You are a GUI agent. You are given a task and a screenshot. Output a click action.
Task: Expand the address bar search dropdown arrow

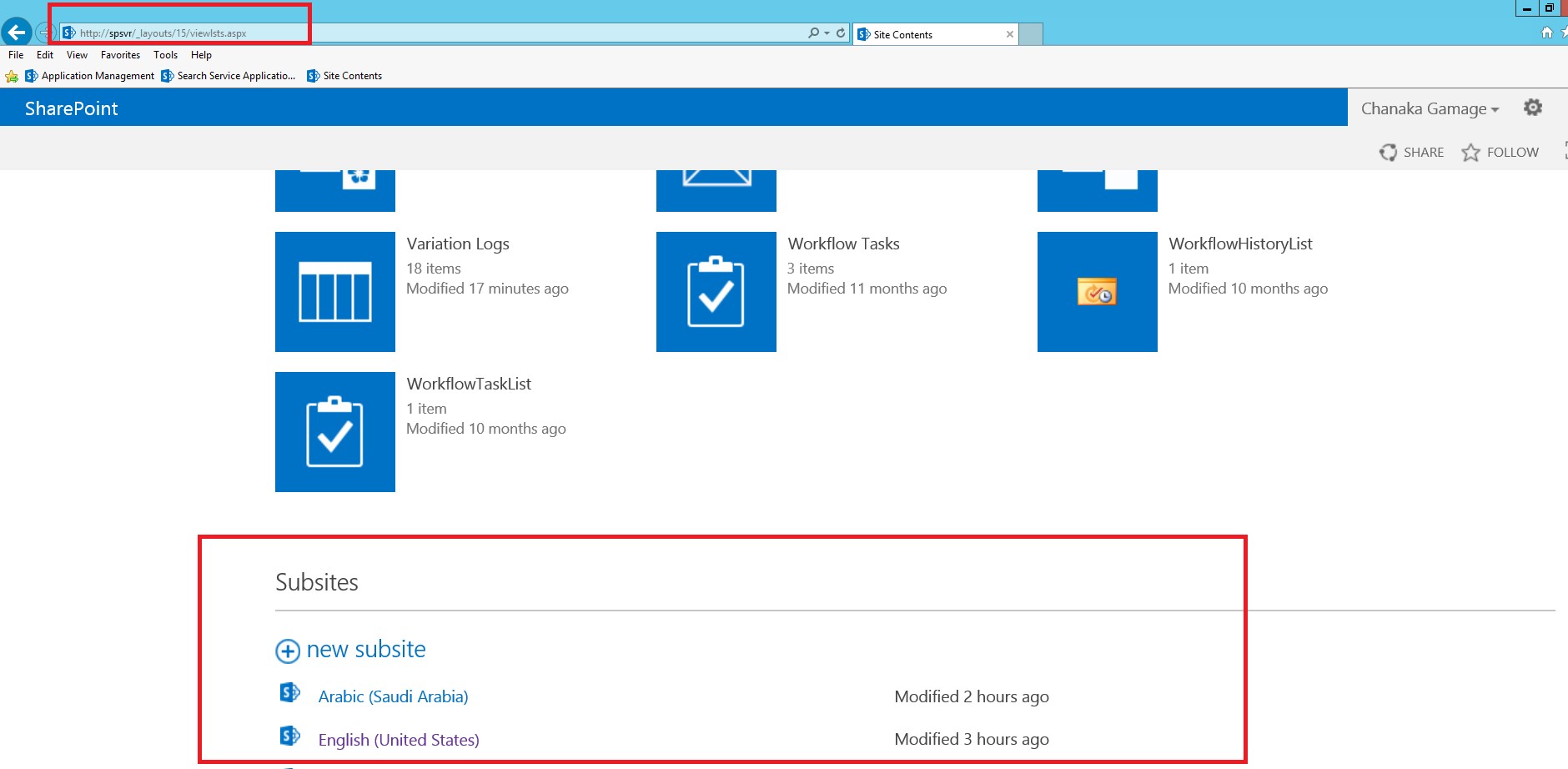[x=827, y=33]
